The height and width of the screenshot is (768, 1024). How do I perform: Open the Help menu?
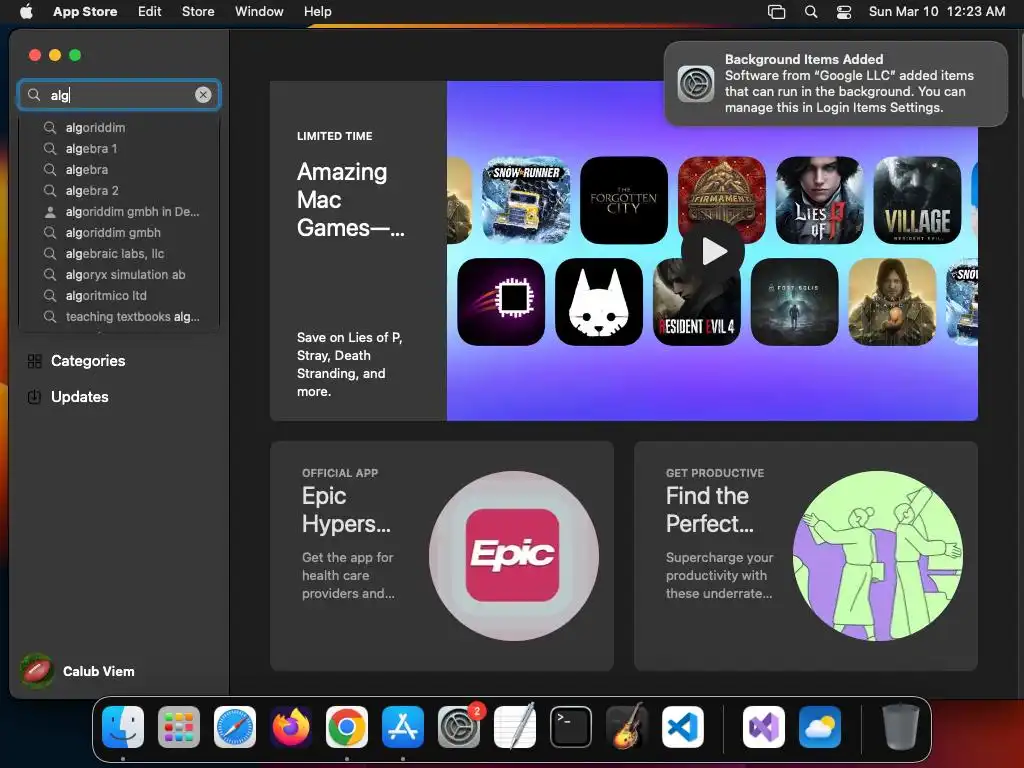coord(317,12)
